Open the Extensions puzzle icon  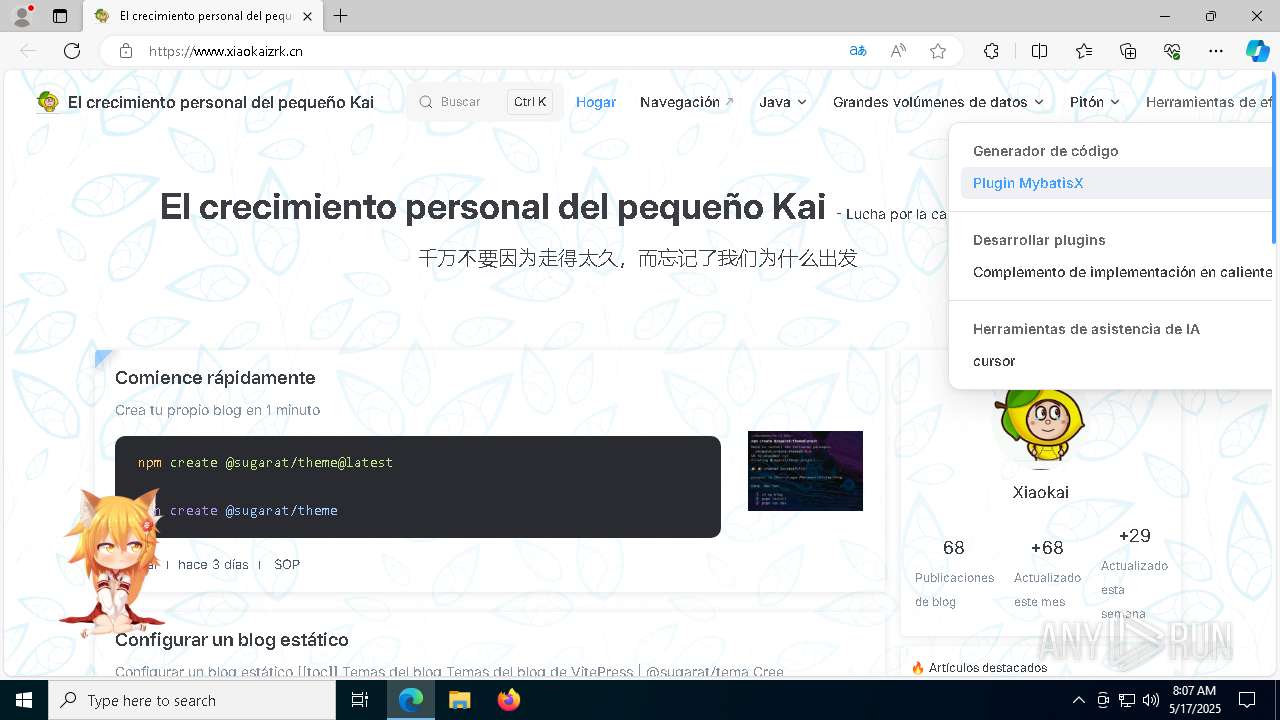[x=991, y=51]
